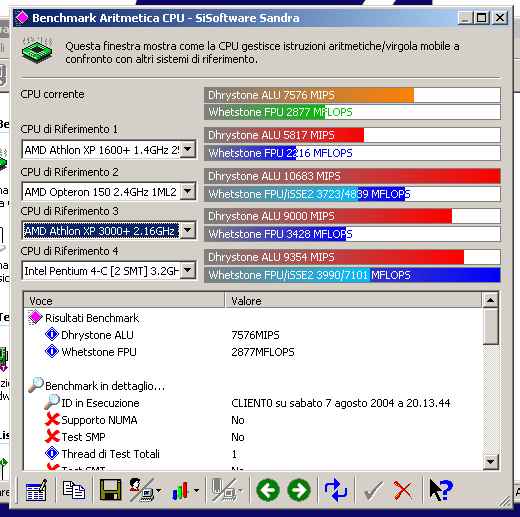Click the table options icon in bottom toolbar
The width and height of the screenshot is (520, 517).
pyautogui.click(x=37, y=490)
